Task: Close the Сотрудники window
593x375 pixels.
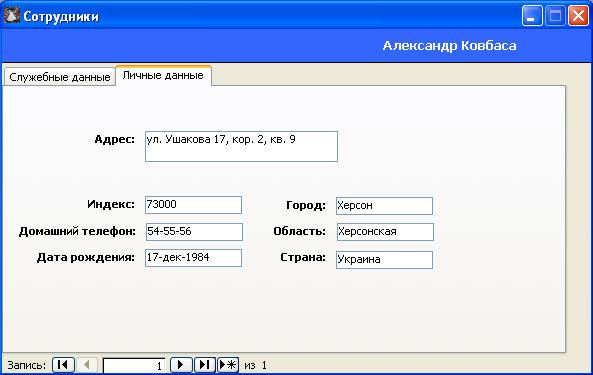Action: [578, 16]
